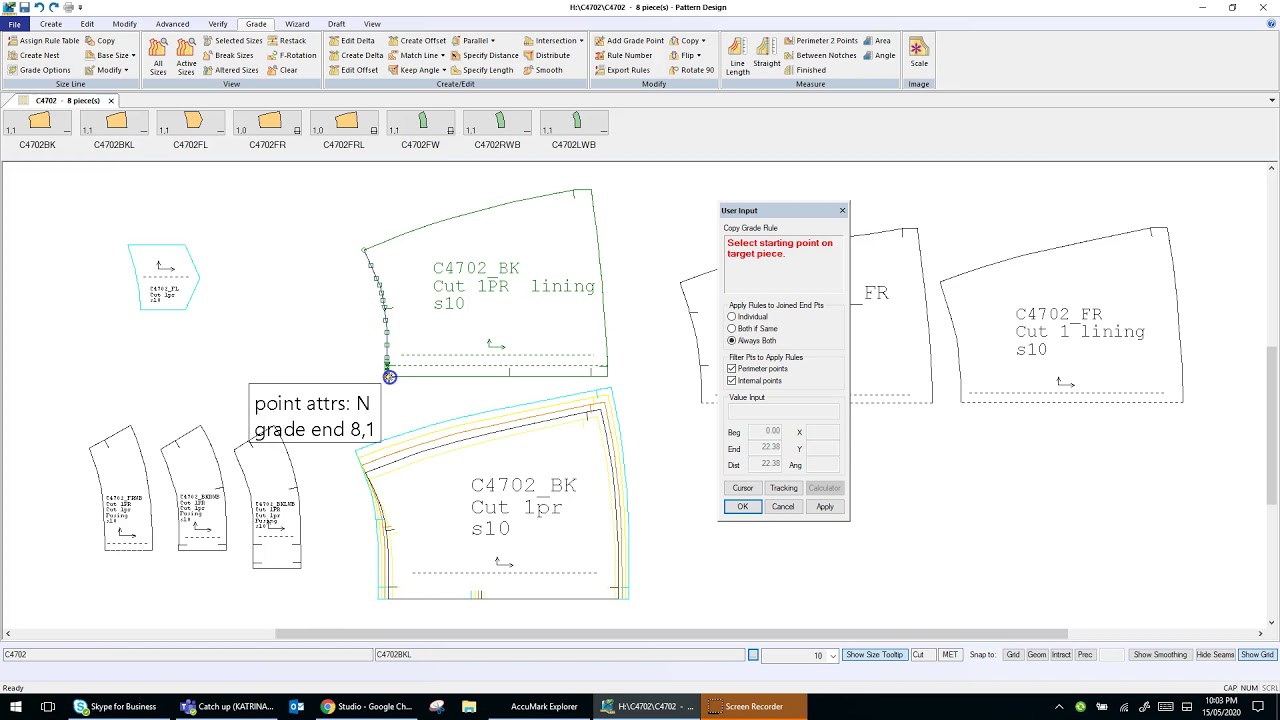Click the Export Rules command
The width and height of the screenshot is (1280, 720).
tap(622, 70)
